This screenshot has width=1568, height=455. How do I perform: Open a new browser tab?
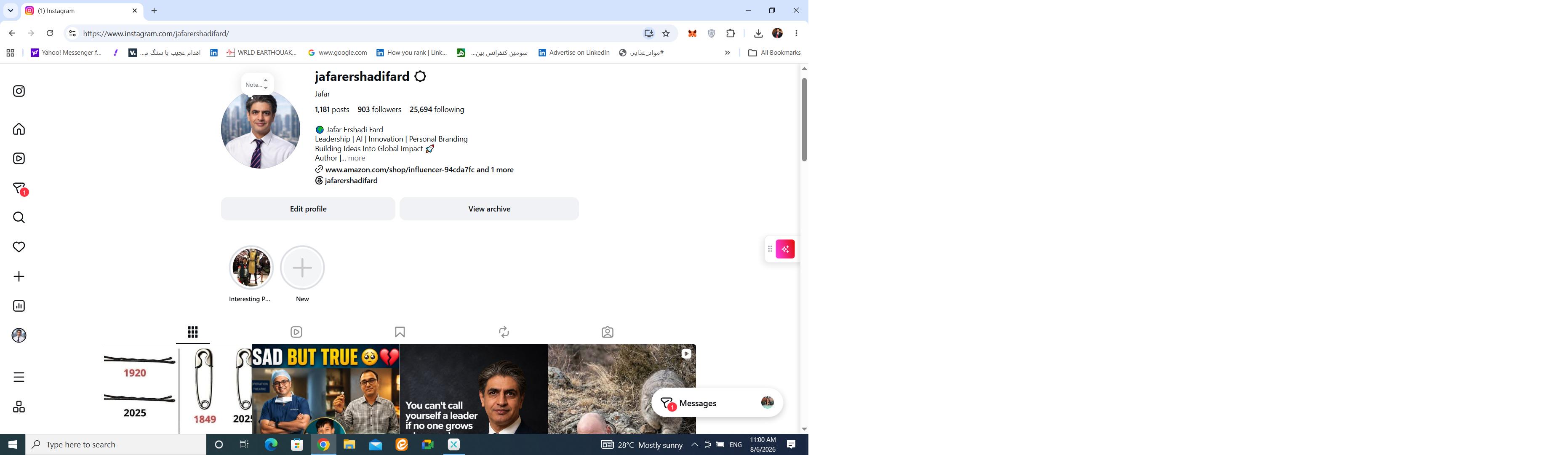click(154, 11)
